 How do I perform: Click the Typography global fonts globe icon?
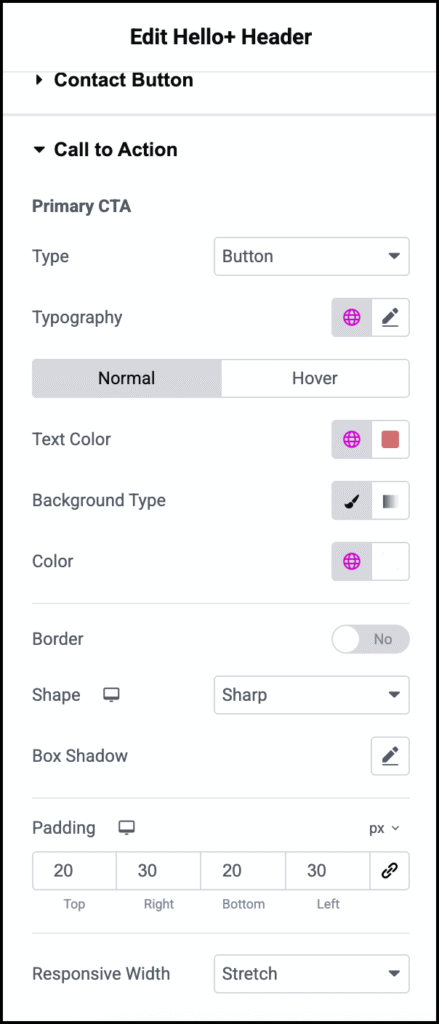[x=351, y=317]
